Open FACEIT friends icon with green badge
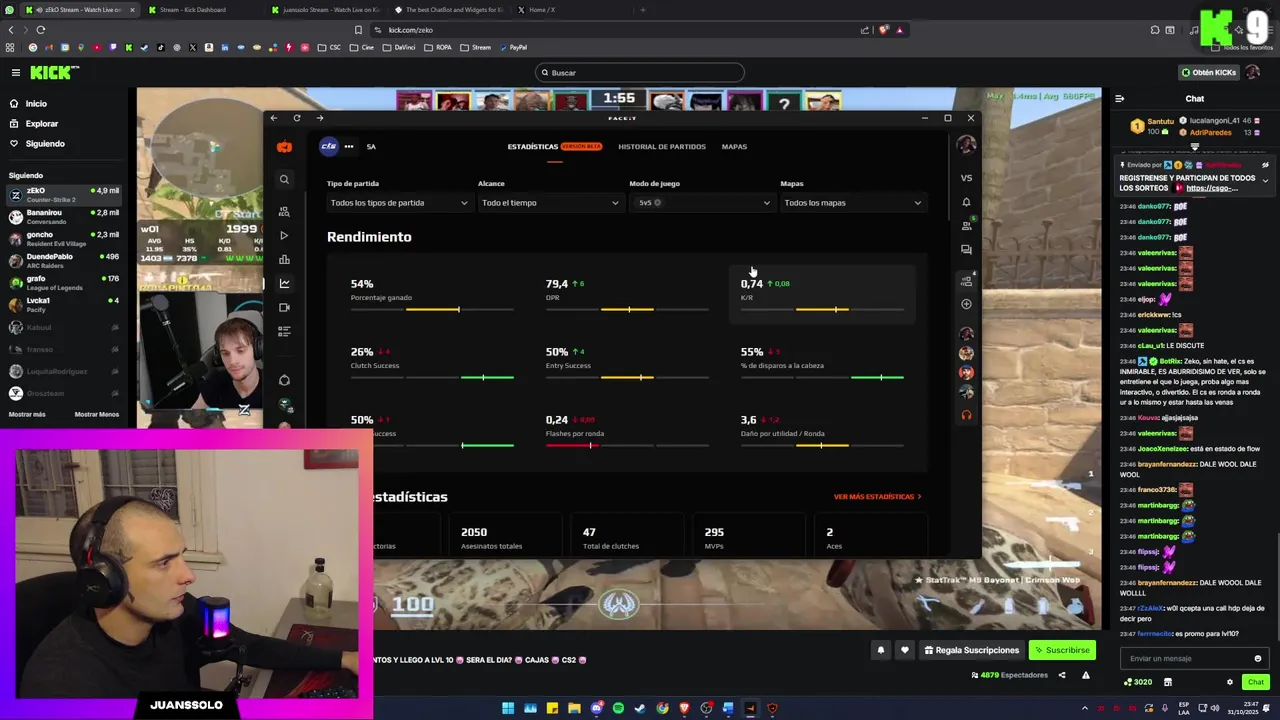Screen dimensions: 1280x720 (x=966, y=226)
